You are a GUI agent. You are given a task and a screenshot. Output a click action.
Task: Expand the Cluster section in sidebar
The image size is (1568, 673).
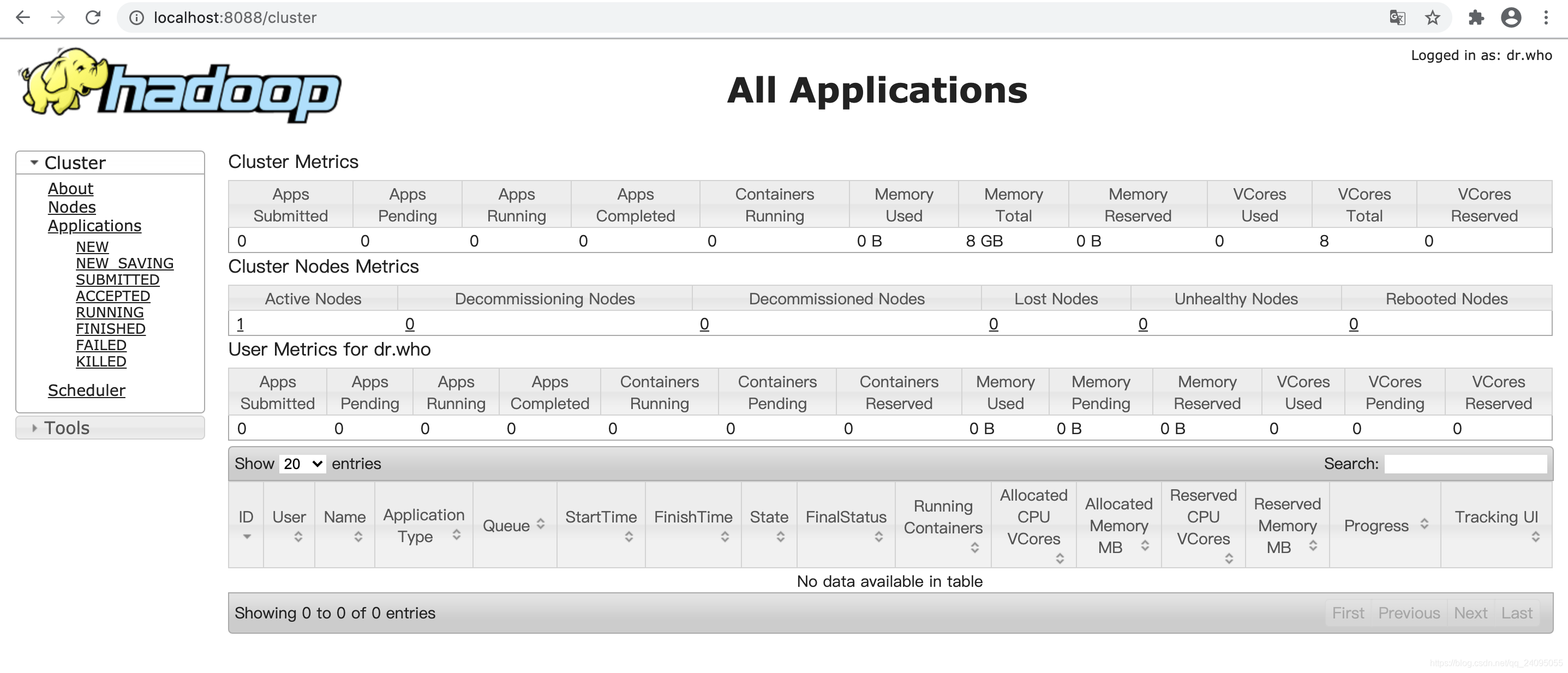coord(33,162)
